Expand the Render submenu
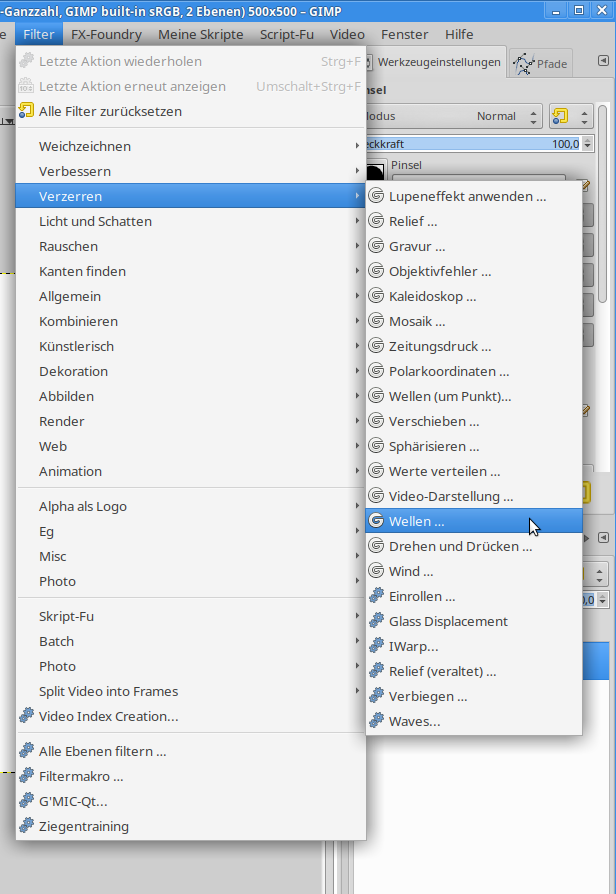 [x=191, y=421]
